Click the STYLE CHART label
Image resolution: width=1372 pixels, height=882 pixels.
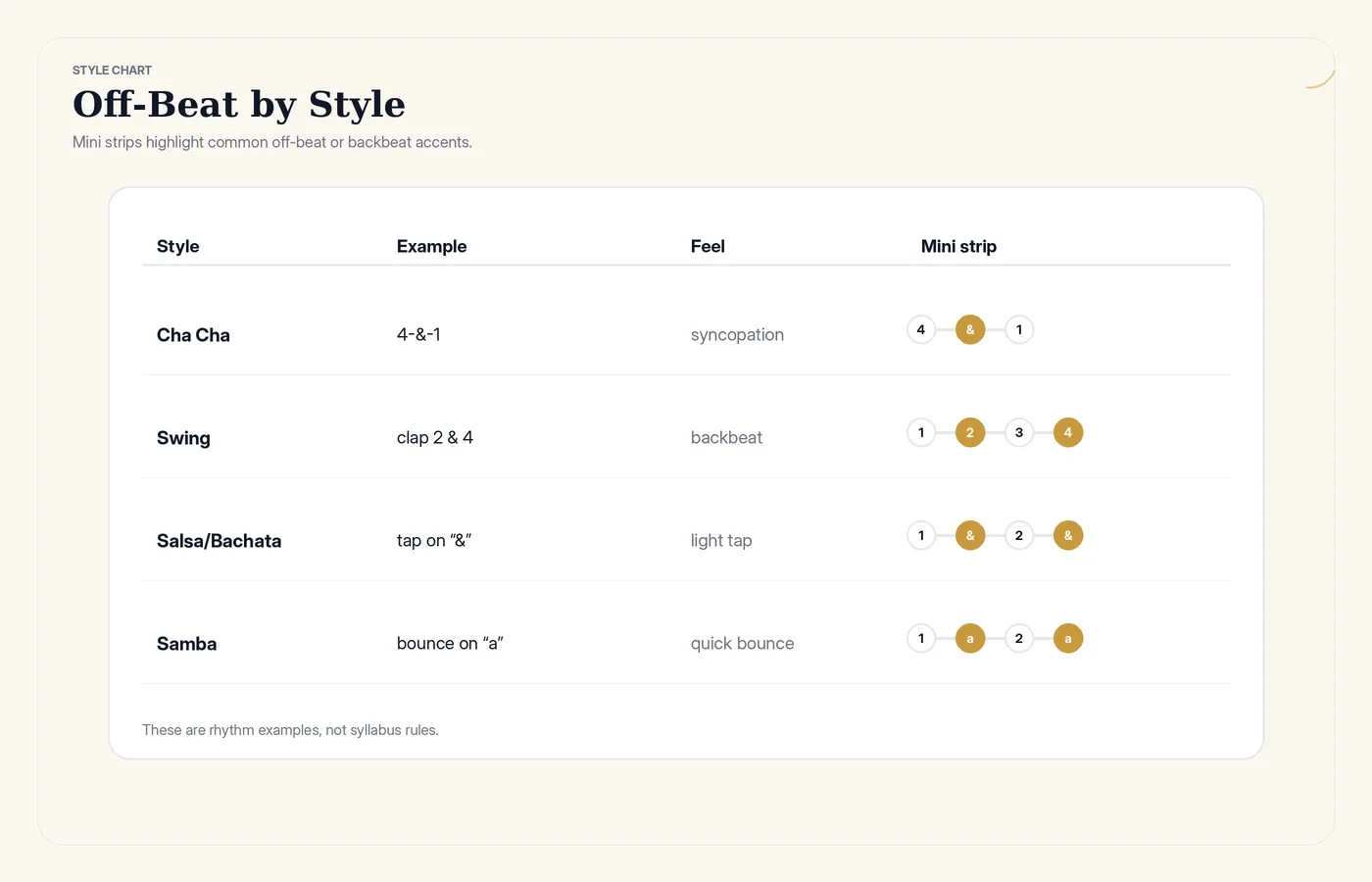click(x=112, y=71)
